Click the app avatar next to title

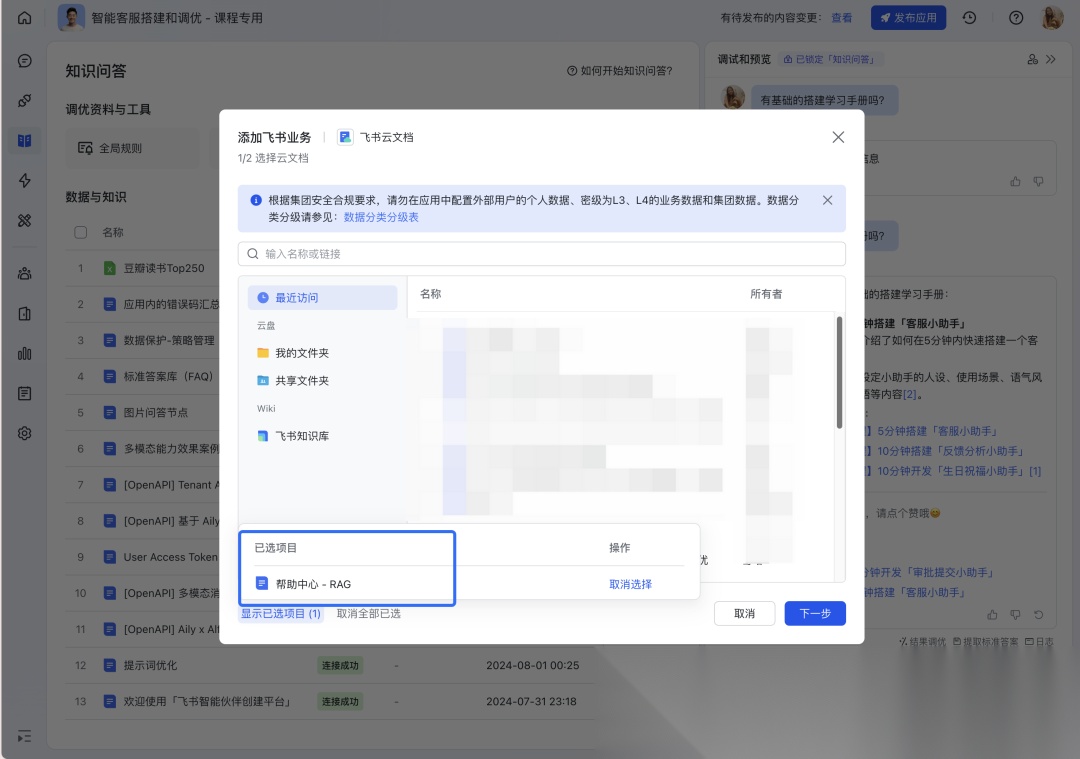pos(72,18)
